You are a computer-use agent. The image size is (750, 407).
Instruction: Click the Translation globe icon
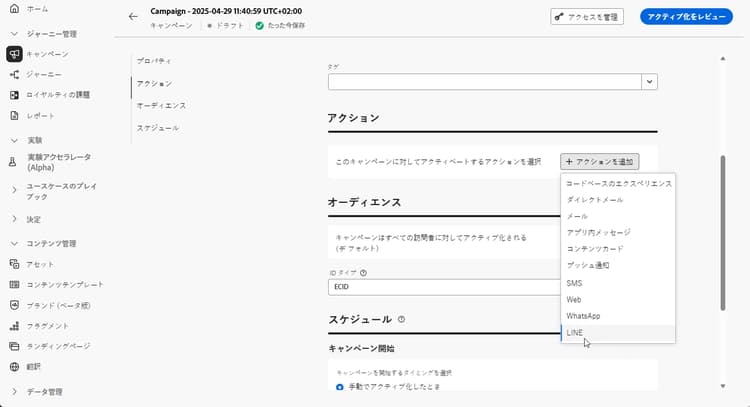point(14,366)
